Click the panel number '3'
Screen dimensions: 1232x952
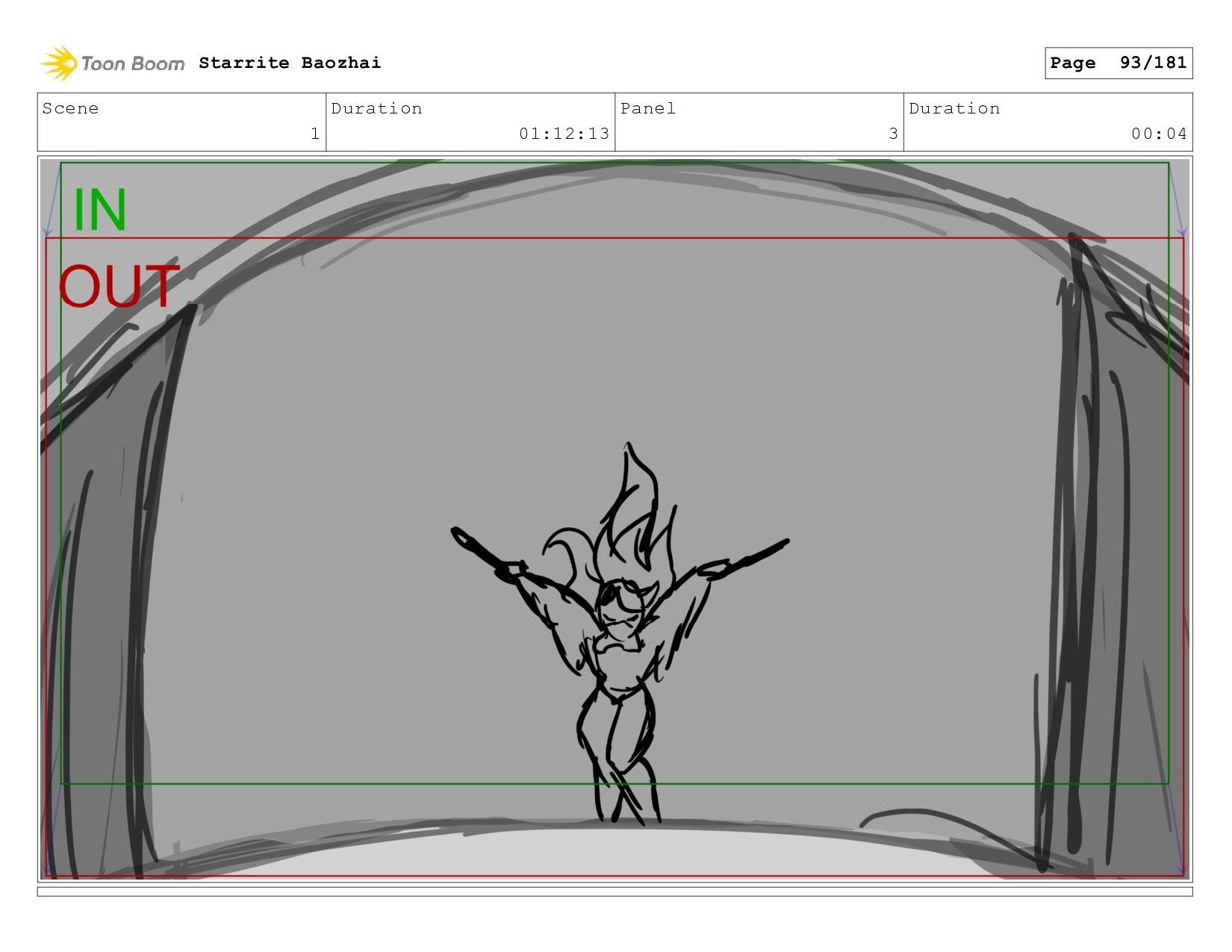tap(893, 134)
